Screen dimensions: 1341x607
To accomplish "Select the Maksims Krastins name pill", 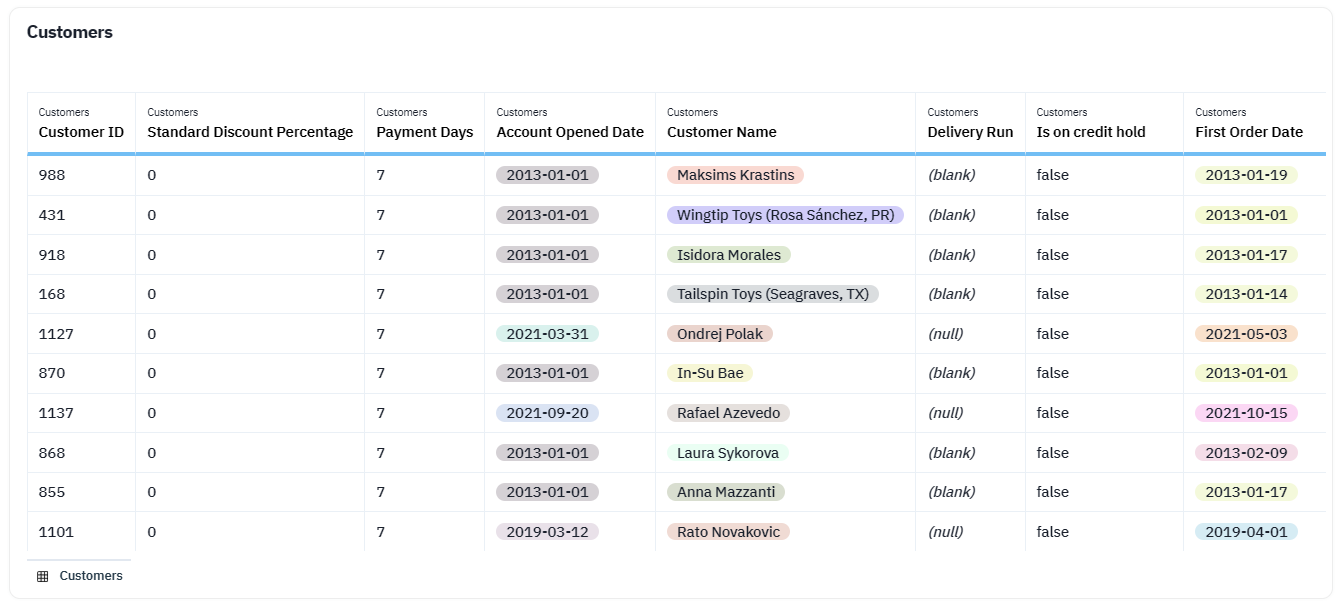I will 735,175.
